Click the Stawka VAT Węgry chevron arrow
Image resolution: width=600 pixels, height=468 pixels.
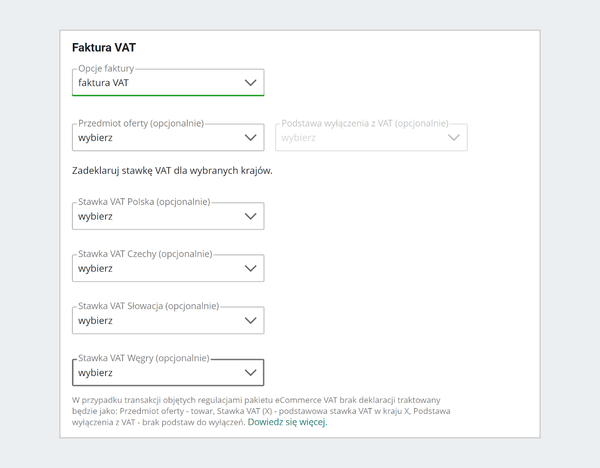click(250, 373)
